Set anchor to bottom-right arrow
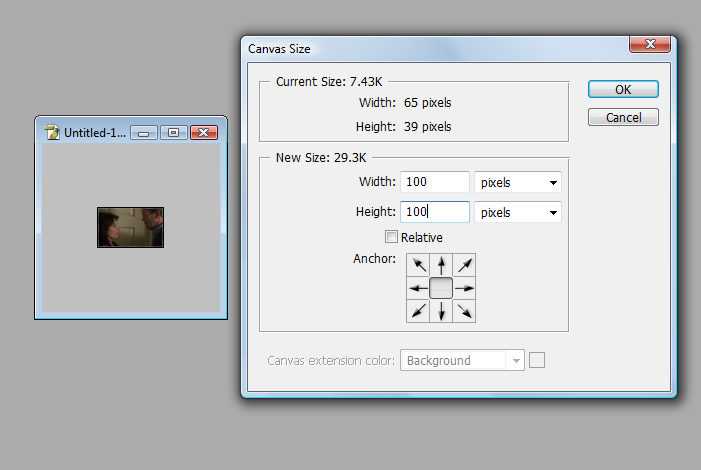This screenshot has width=701, height=470. tap(464, 311)
